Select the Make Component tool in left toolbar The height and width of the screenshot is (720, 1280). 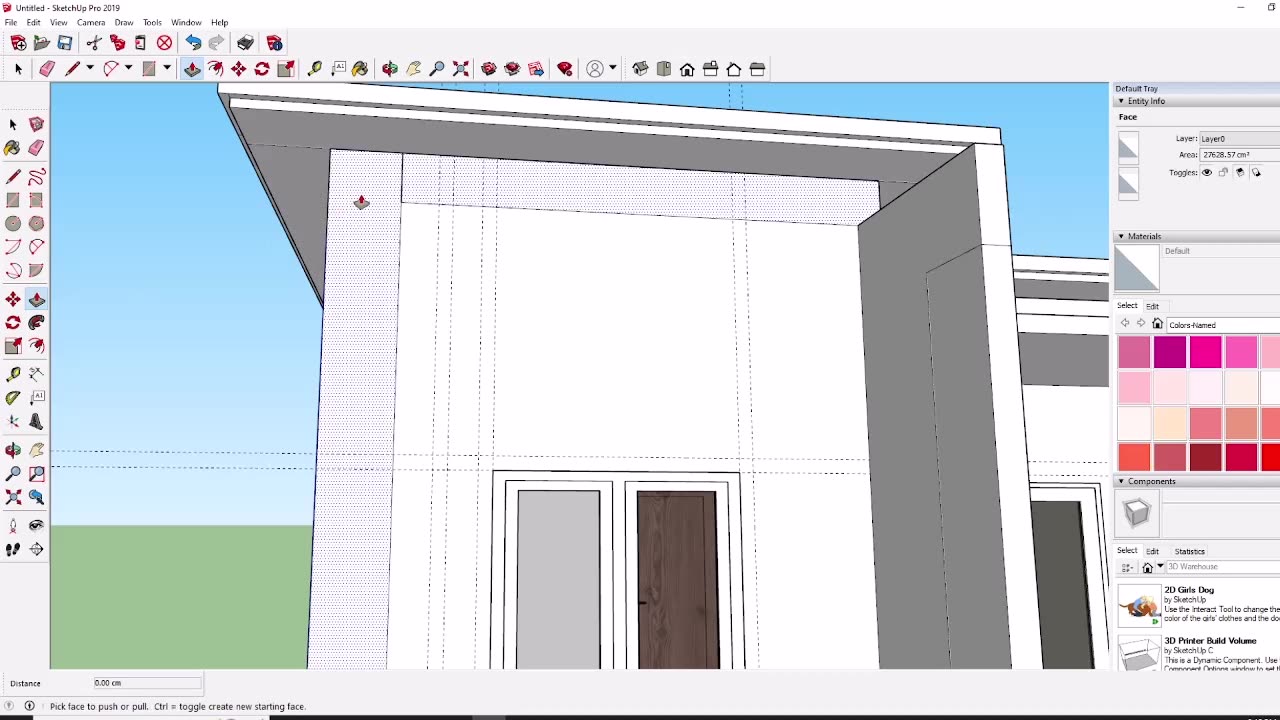[36, 124]
